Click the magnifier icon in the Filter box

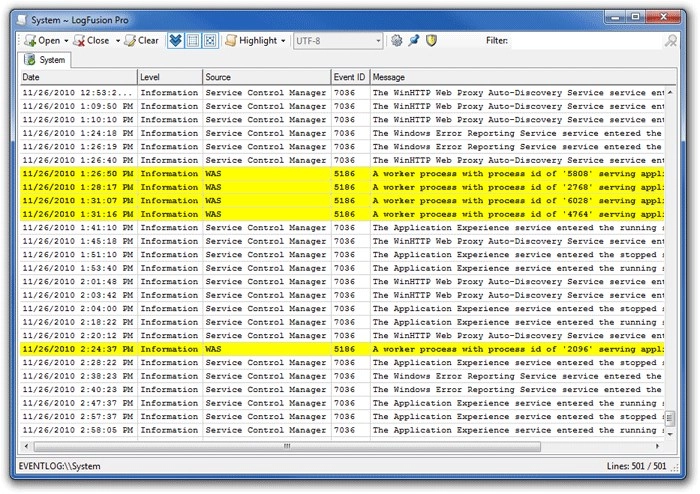(x=671, y=41)
